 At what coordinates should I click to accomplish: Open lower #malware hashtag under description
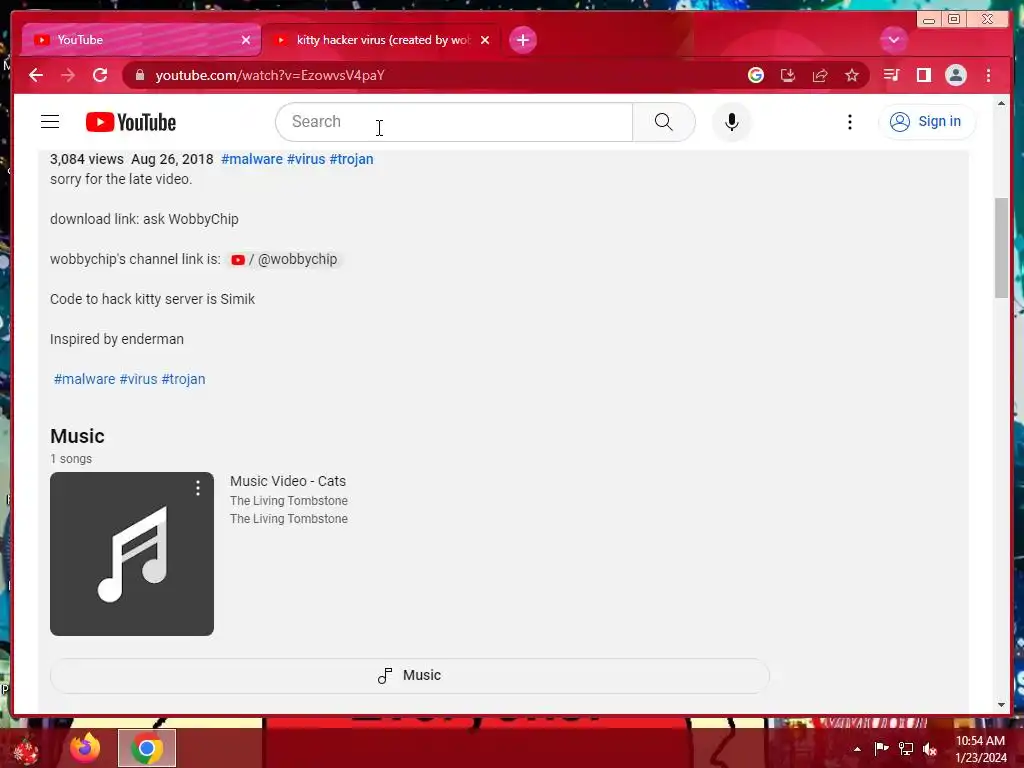point(84,379)
